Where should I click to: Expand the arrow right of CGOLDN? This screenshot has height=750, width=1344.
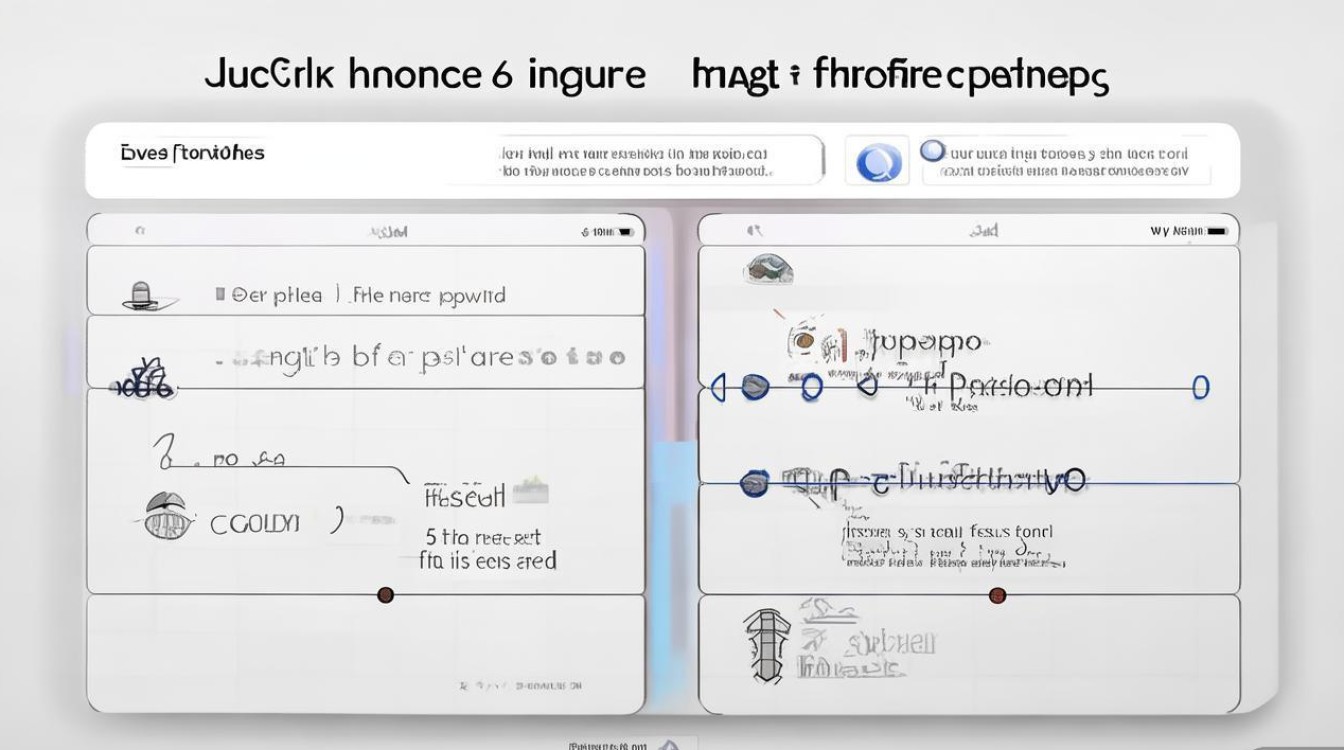coord(337,520)
